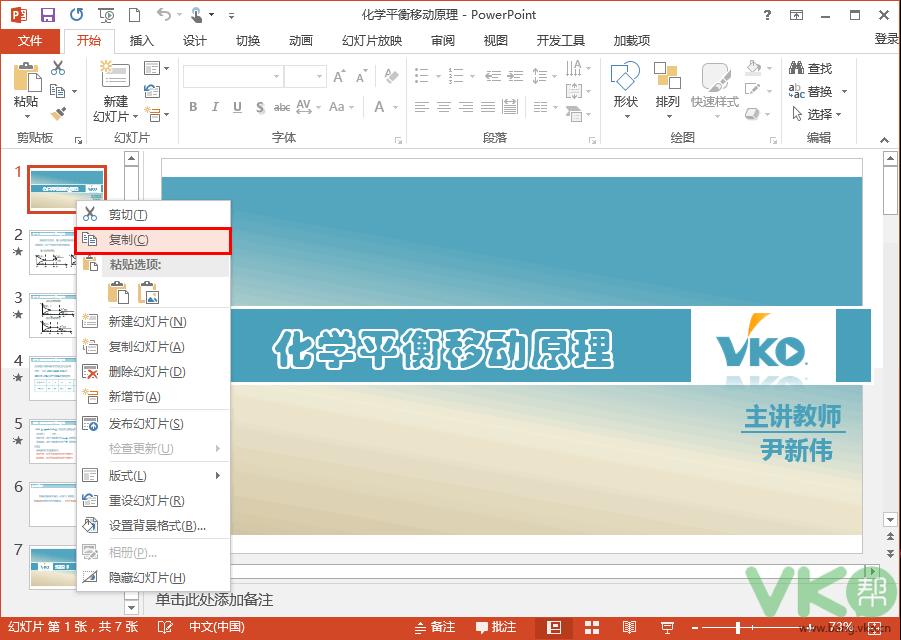This screenshot has width=901, height=640.
Task: Click the Start from beginning presentation icon
Action: [106, 15]
